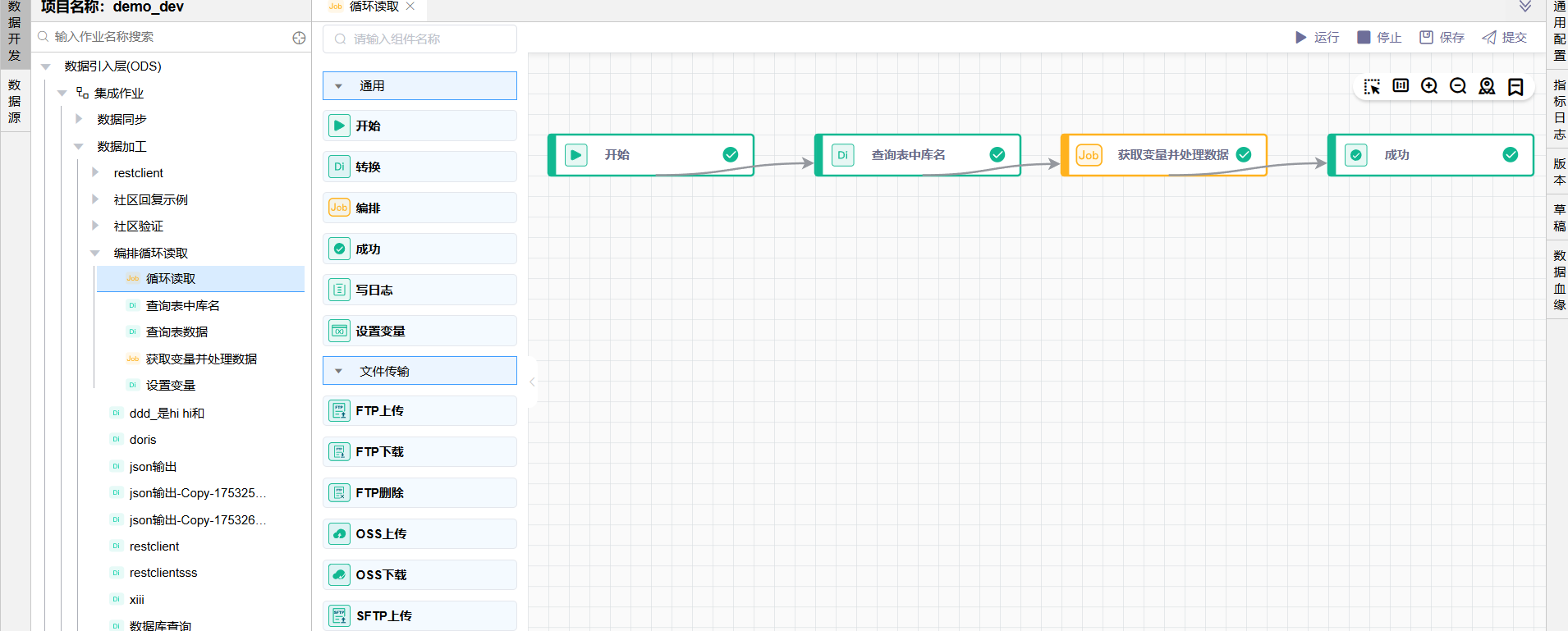This screenshot has width=1568, height=631.
Task: Expand the 数据同步 tree folder
Action: tap(79, 119)
